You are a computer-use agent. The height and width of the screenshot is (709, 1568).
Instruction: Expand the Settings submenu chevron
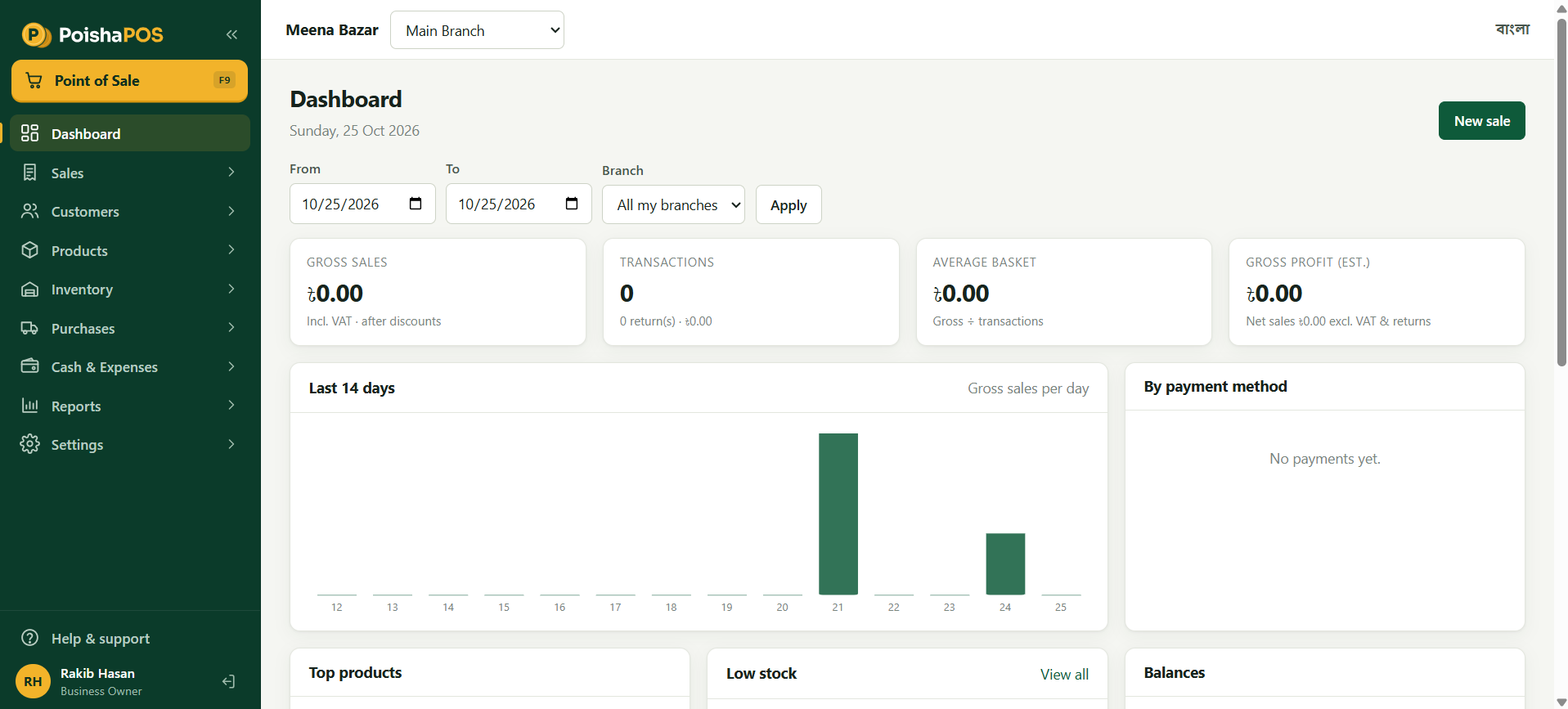(231, 444)
